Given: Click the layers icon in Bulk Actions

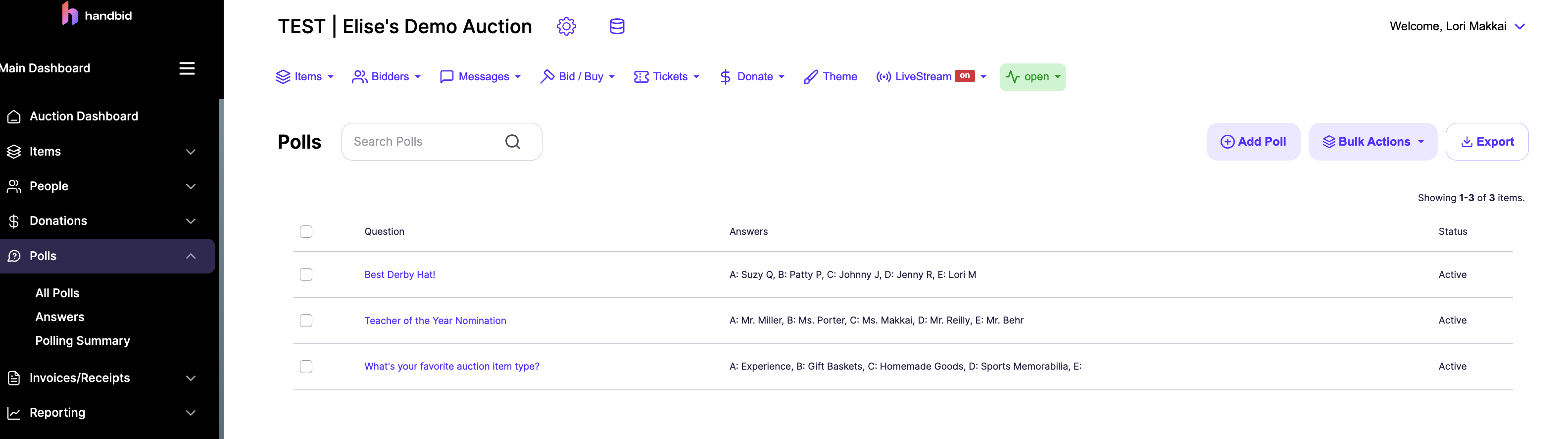Looking at the screenshot, I should [x=1329, y=142].
